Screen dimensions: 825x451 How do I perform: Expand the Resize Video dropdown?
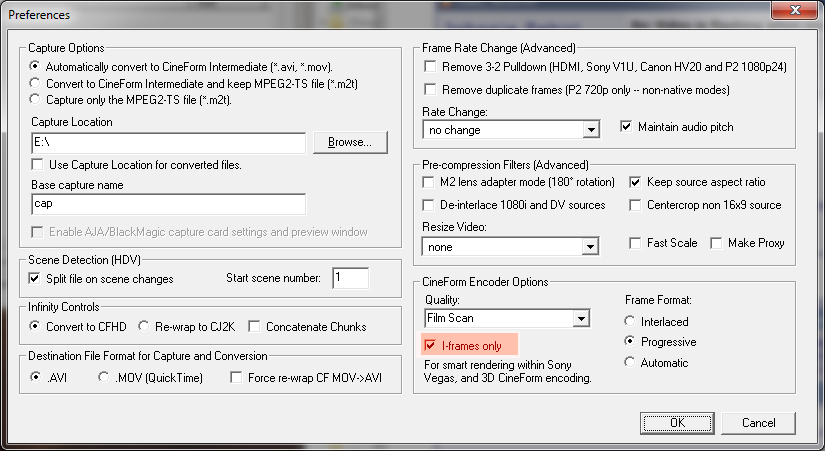[x=590, y=246]
